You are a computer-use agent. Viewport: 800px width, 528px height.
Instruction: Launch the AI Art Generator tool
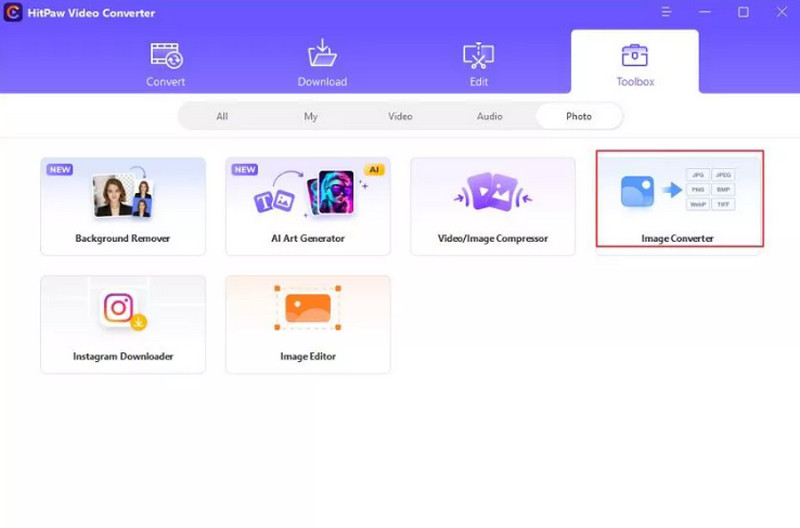tap(308, 206)
